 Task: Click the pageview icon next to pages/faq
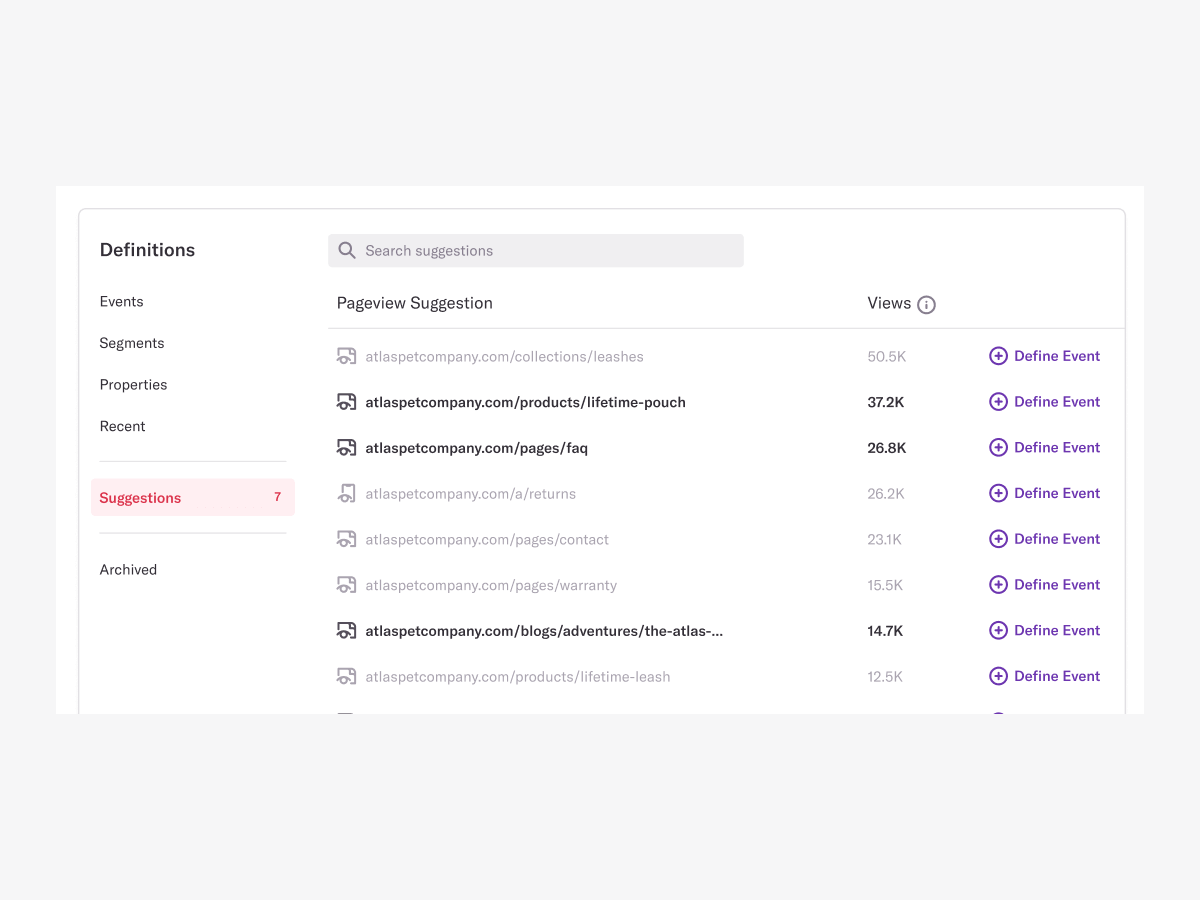pos(346,447)
